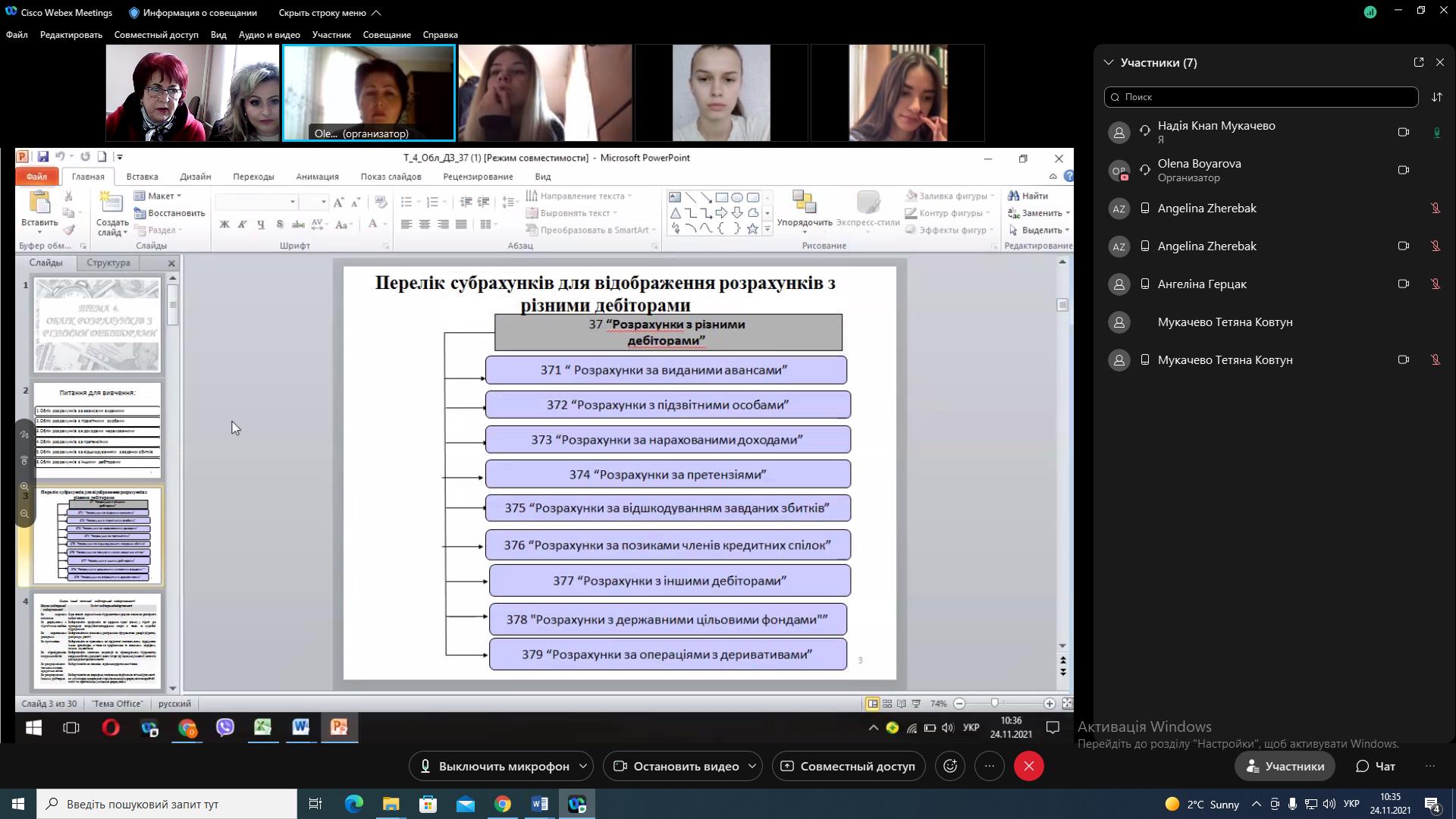Align paragraph text to the left
1456x819 pixels.
(406, 224)
